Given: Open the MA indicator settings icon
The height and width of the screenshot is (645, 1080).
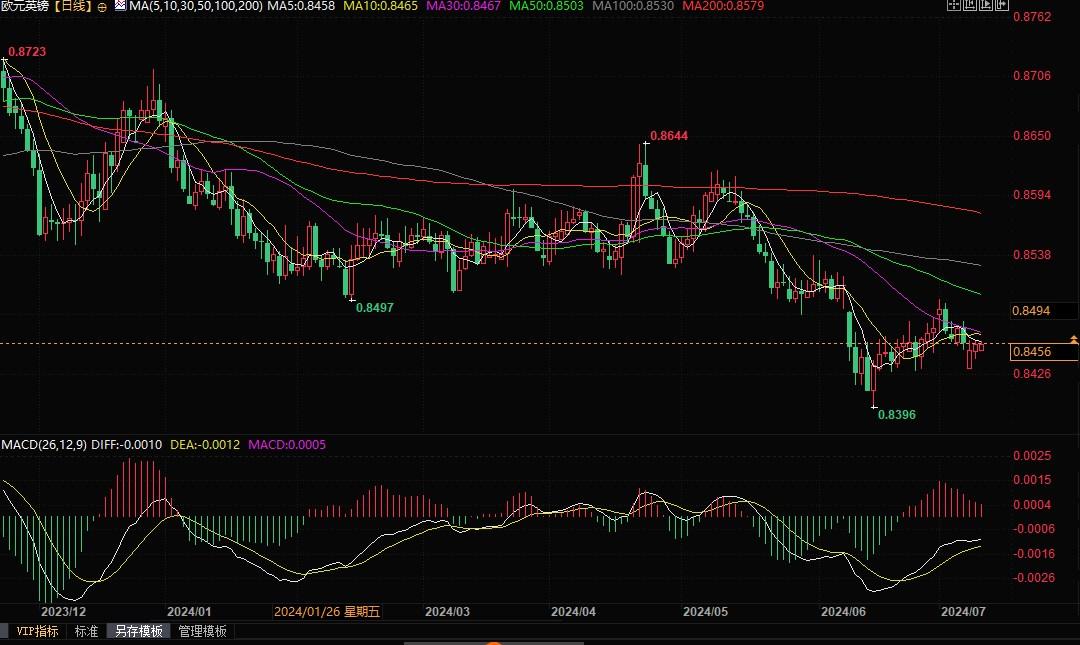Looking at the screenshot, I should [x=120, y=7].
